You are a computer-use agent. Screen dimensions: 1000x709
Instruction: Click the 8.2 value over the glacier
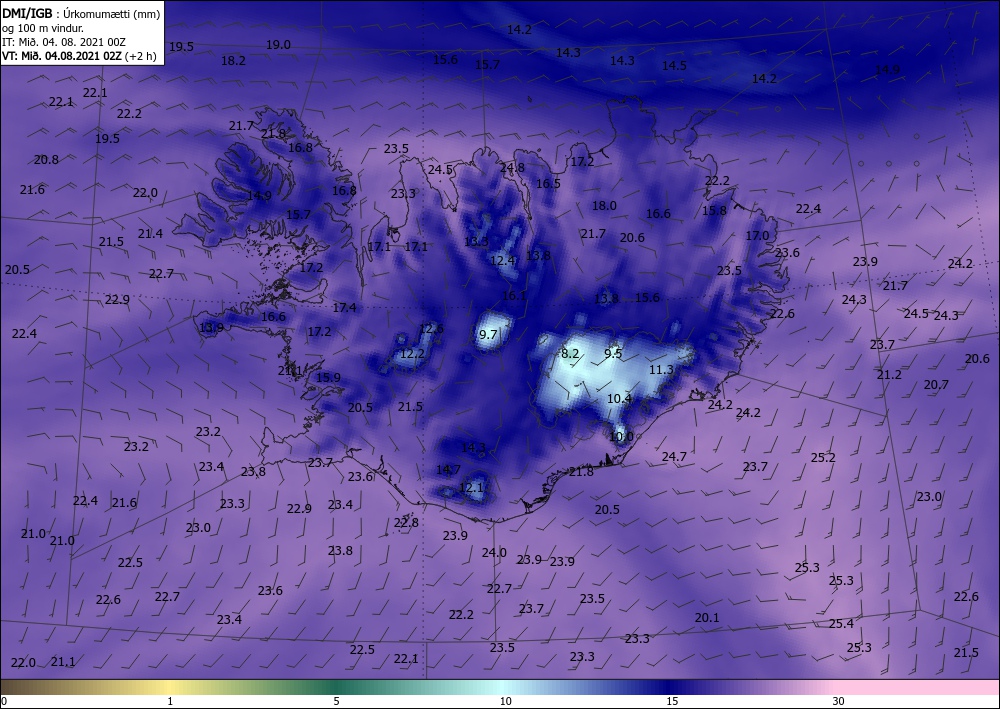pos(570,353)
